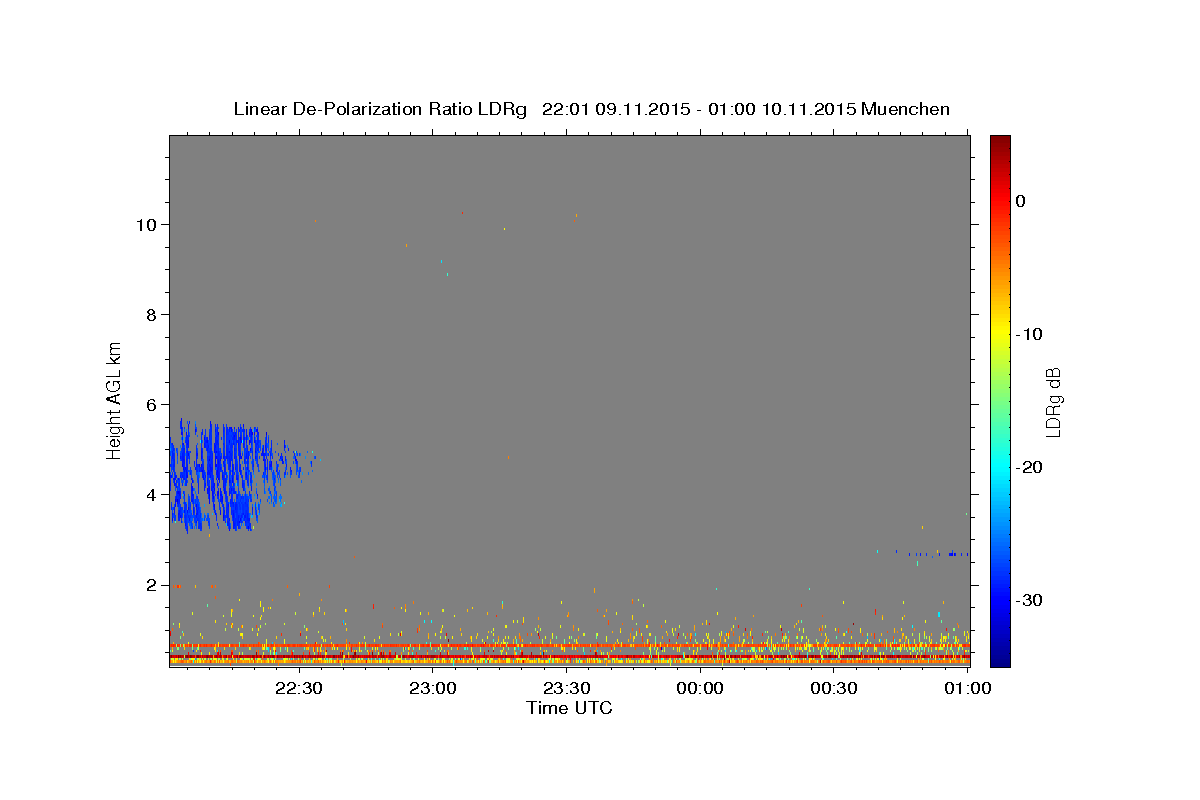Click the colorbar value label -30
The height and width of the screenshot is (800, 1200).
(x=1031, y=600)
